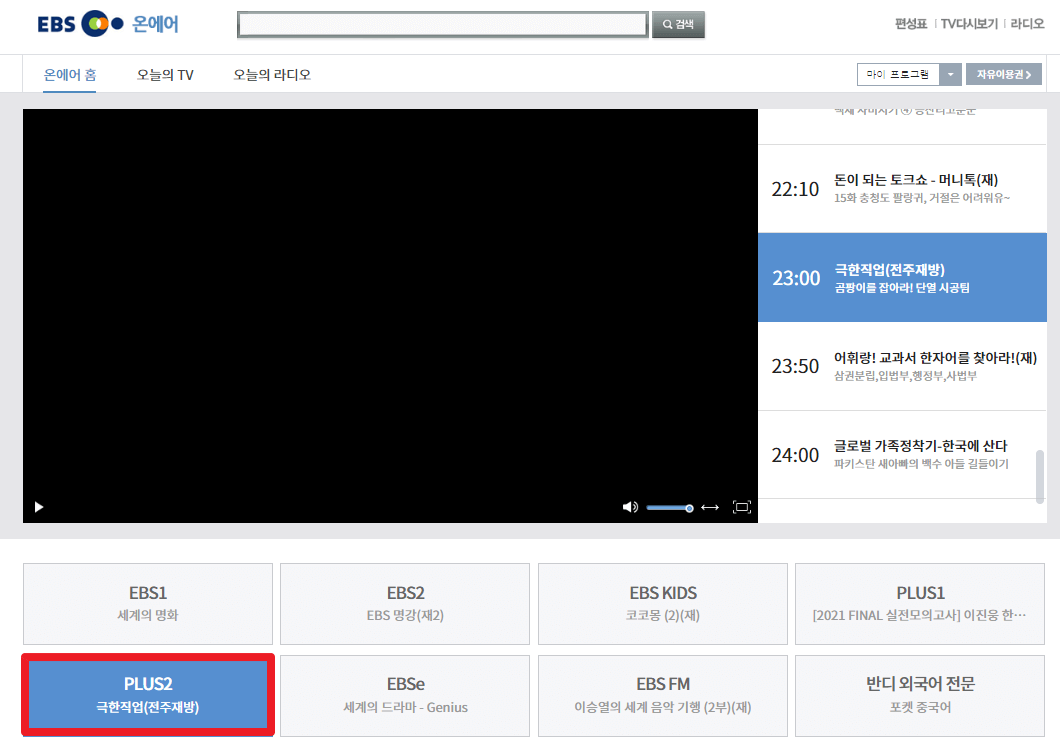Image resolution: width=1060 pixels, height=748 pixels.
Task: Select the 22:10 머니톡 schedule entry
Action: point(902,189)
